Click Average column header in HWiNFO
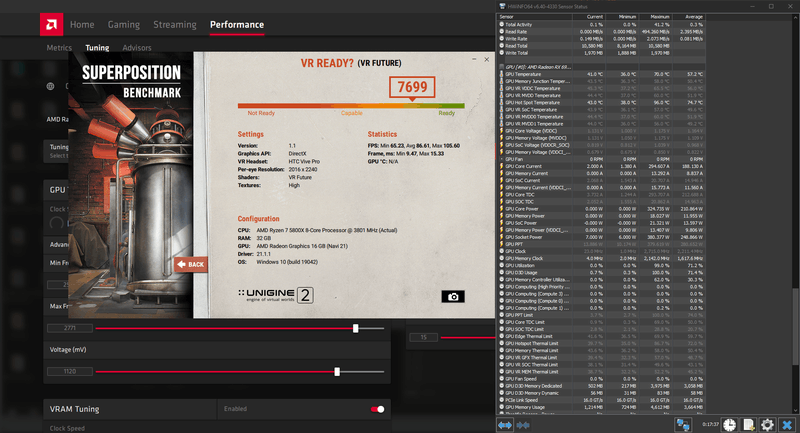Image resolution: width=800 pixels, height=433 pixels. tap(688, 17)
